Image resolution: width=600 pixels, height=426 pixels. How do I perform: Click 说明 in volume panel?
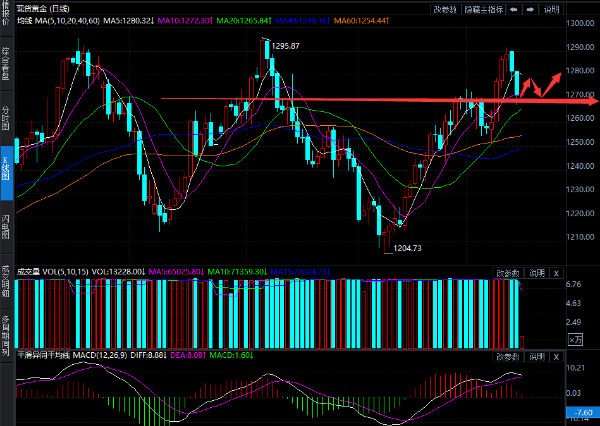(536, 272)
